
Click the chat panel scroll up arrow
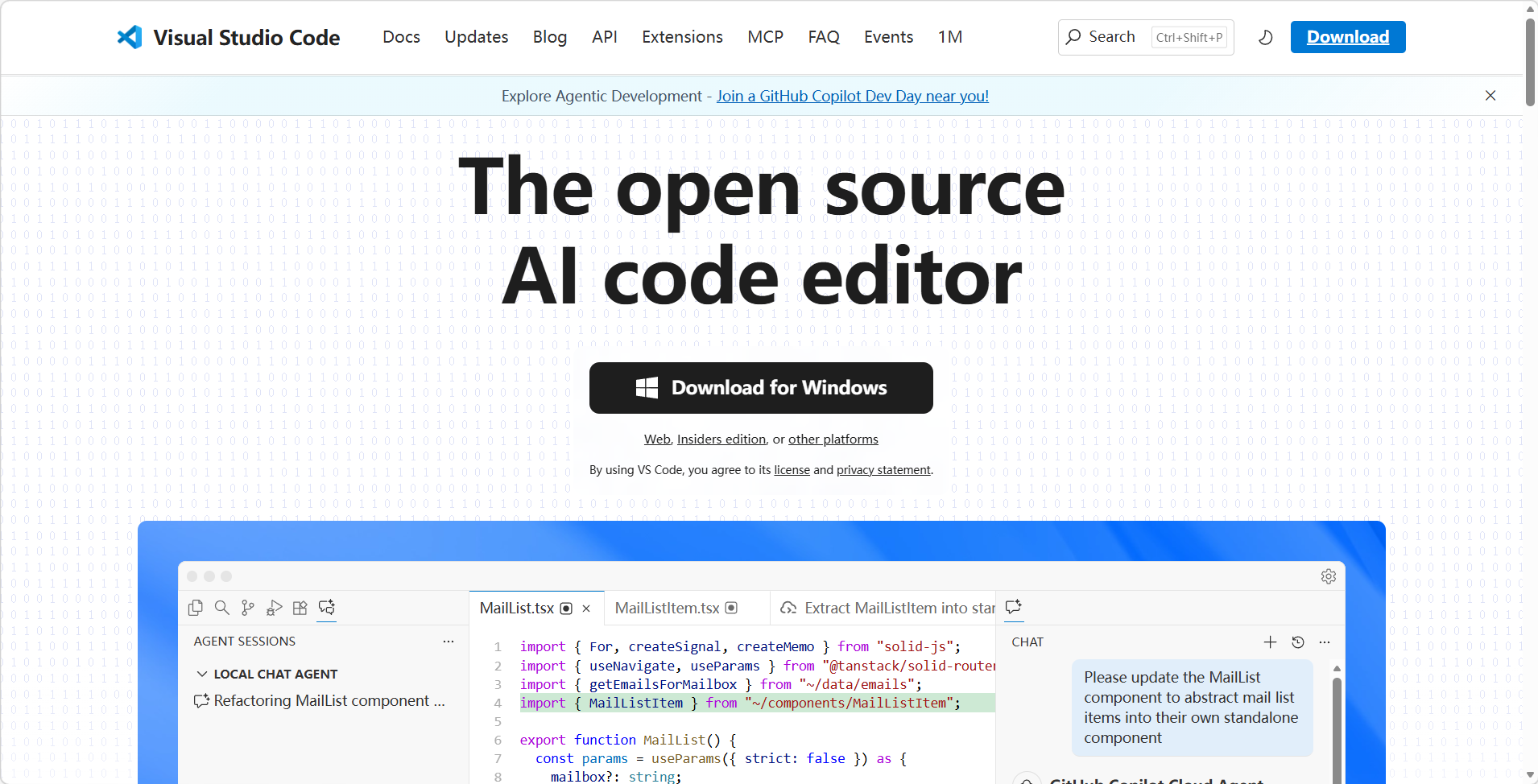[x=1337, y=669]
